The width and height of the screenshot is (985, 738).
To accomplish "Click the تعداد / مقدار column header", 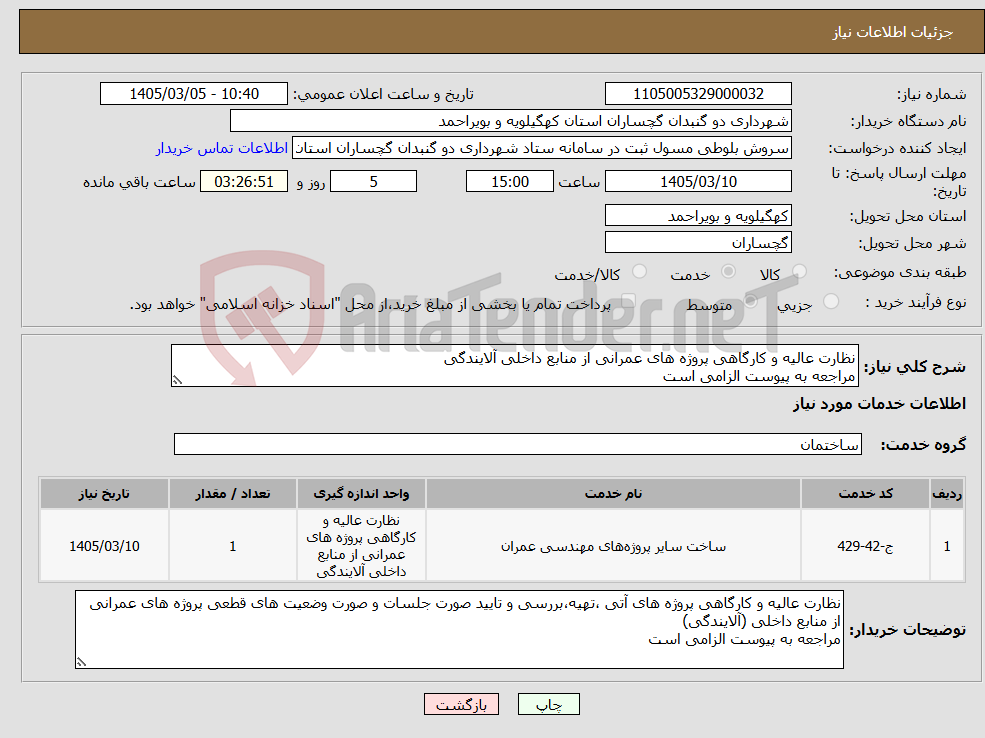I will pos(232,494).
